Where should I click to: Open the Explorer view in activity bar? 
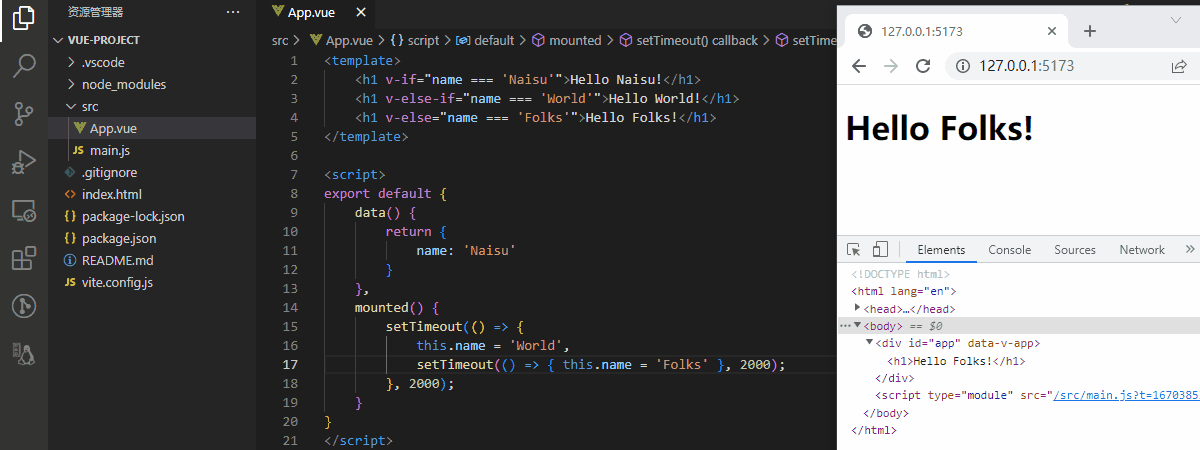point(23,20)
